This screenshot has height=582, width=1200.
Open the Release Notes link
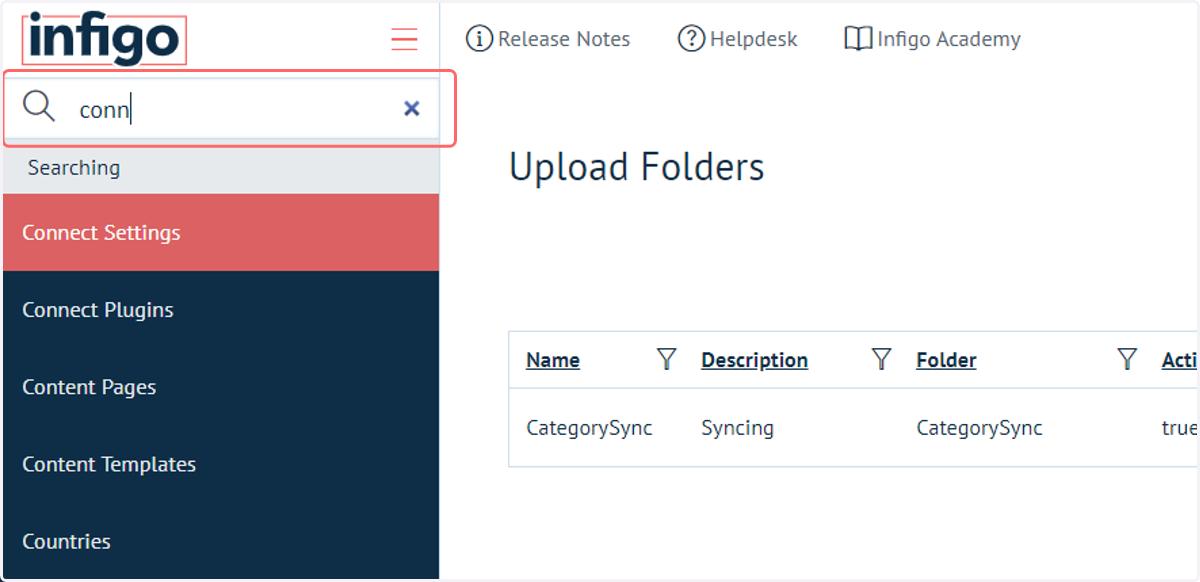pyautogui.click(x=564, y=39)
